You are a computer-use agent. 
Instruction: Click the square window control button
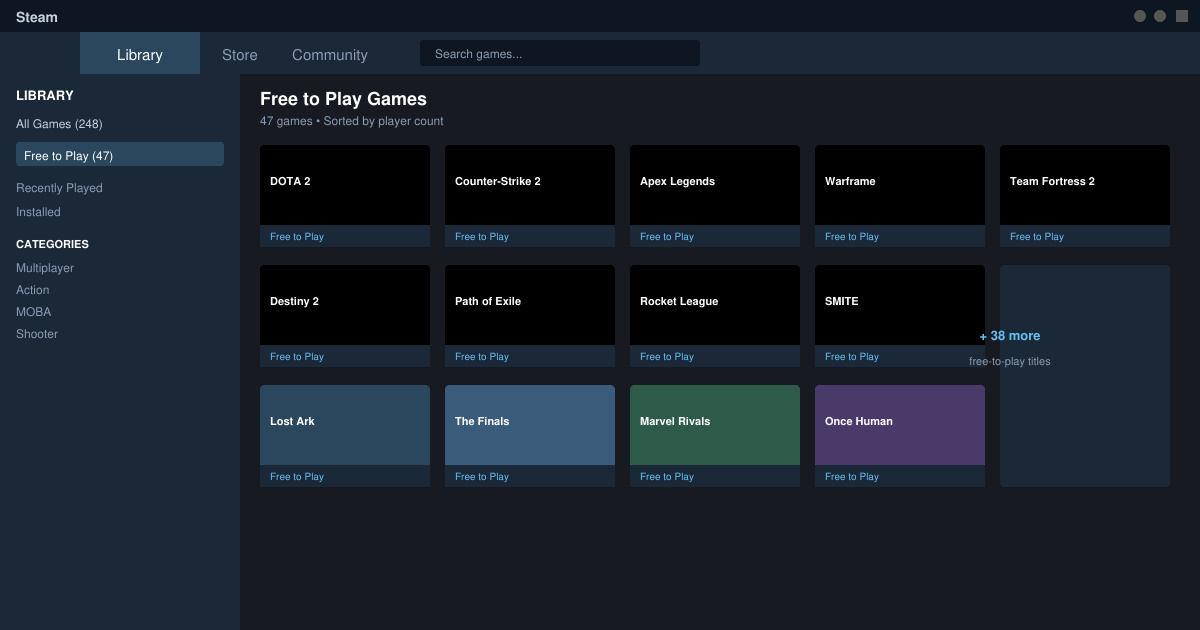[x=1182, y=16]
